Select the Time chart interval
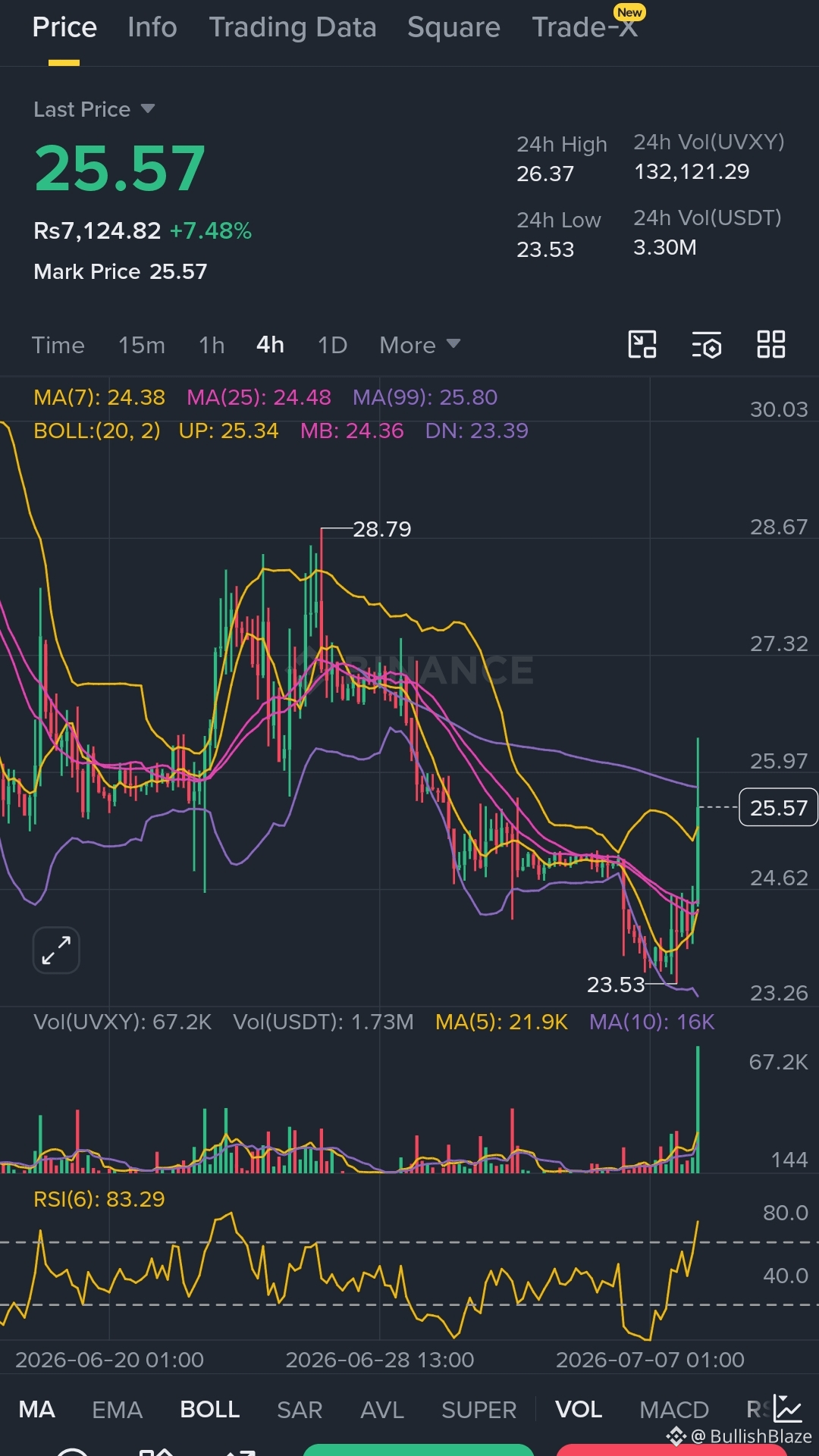This screenshot has height=1456, width=819. click(58, 345)
